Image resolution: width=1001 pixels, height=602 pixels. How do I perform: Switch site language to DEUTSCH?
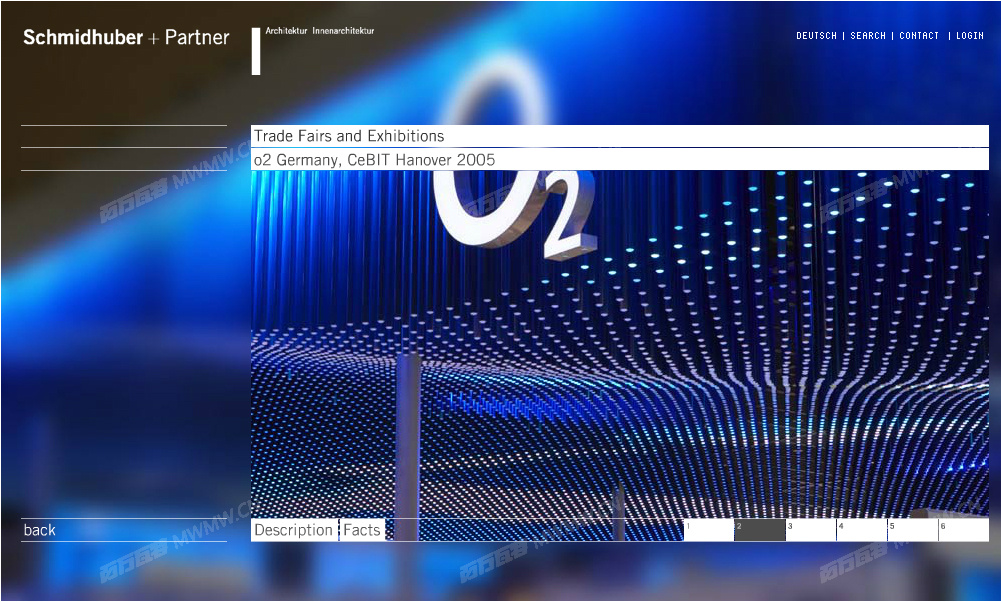tap(816, 36)
